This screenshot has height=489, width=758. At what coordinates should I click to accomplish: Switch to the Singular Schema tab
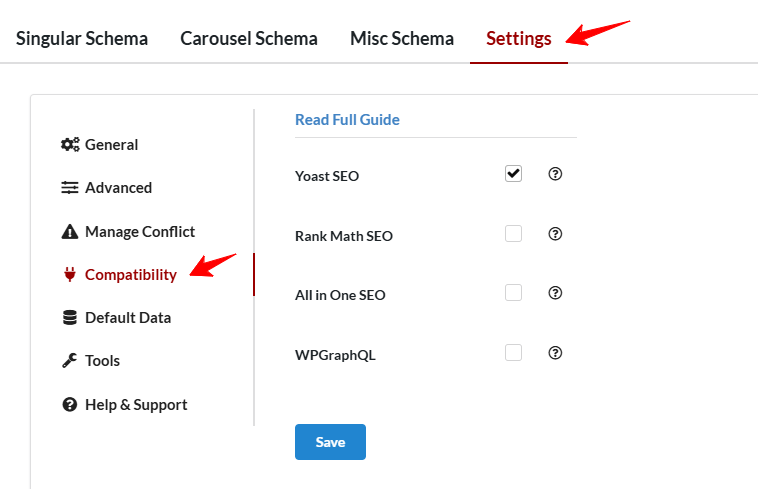(82, 39)
